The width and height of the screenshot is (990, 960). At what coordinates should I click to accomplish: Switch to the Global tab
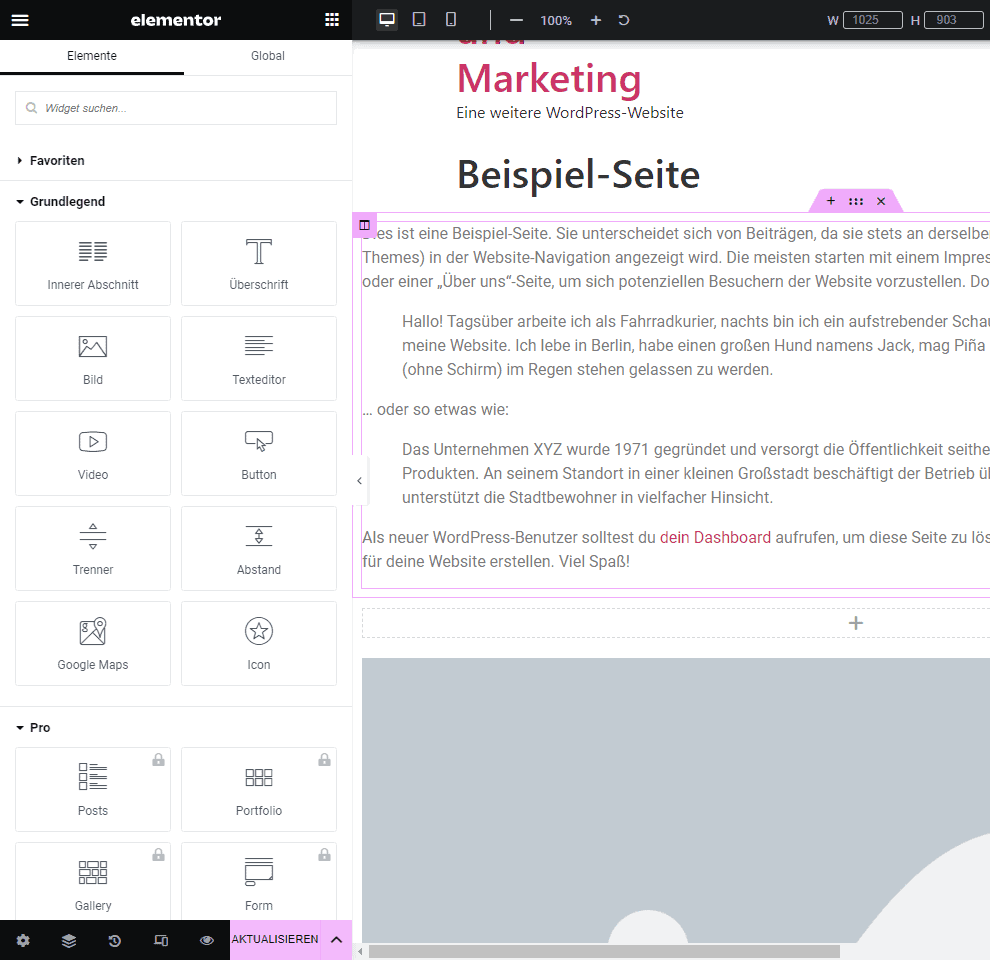[x=268, y=56]
